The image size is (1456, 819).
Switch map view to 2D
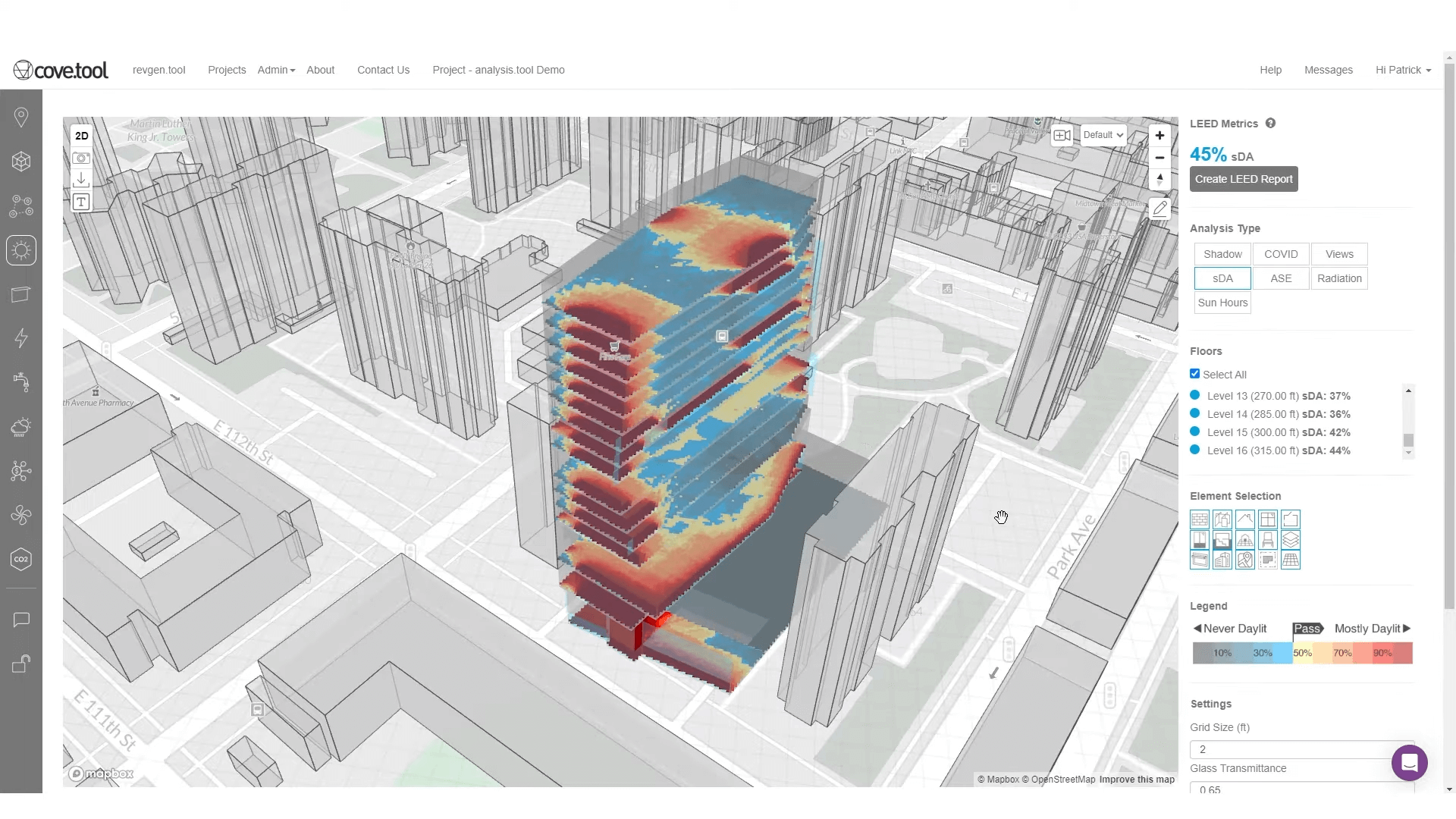point(81,136)
